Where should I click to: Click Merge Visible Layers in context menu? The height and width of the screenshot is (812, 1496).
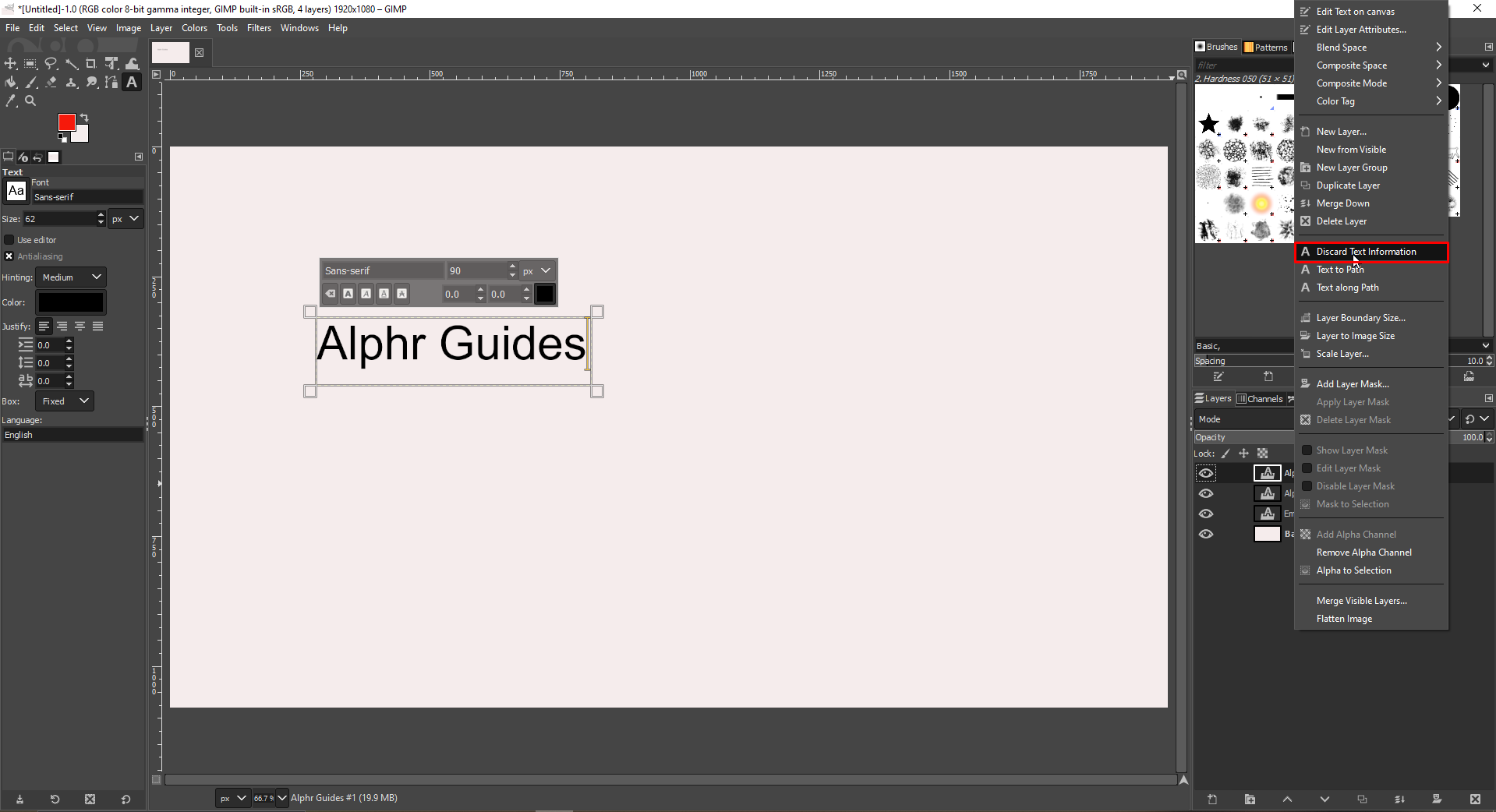pos(1371,601)
